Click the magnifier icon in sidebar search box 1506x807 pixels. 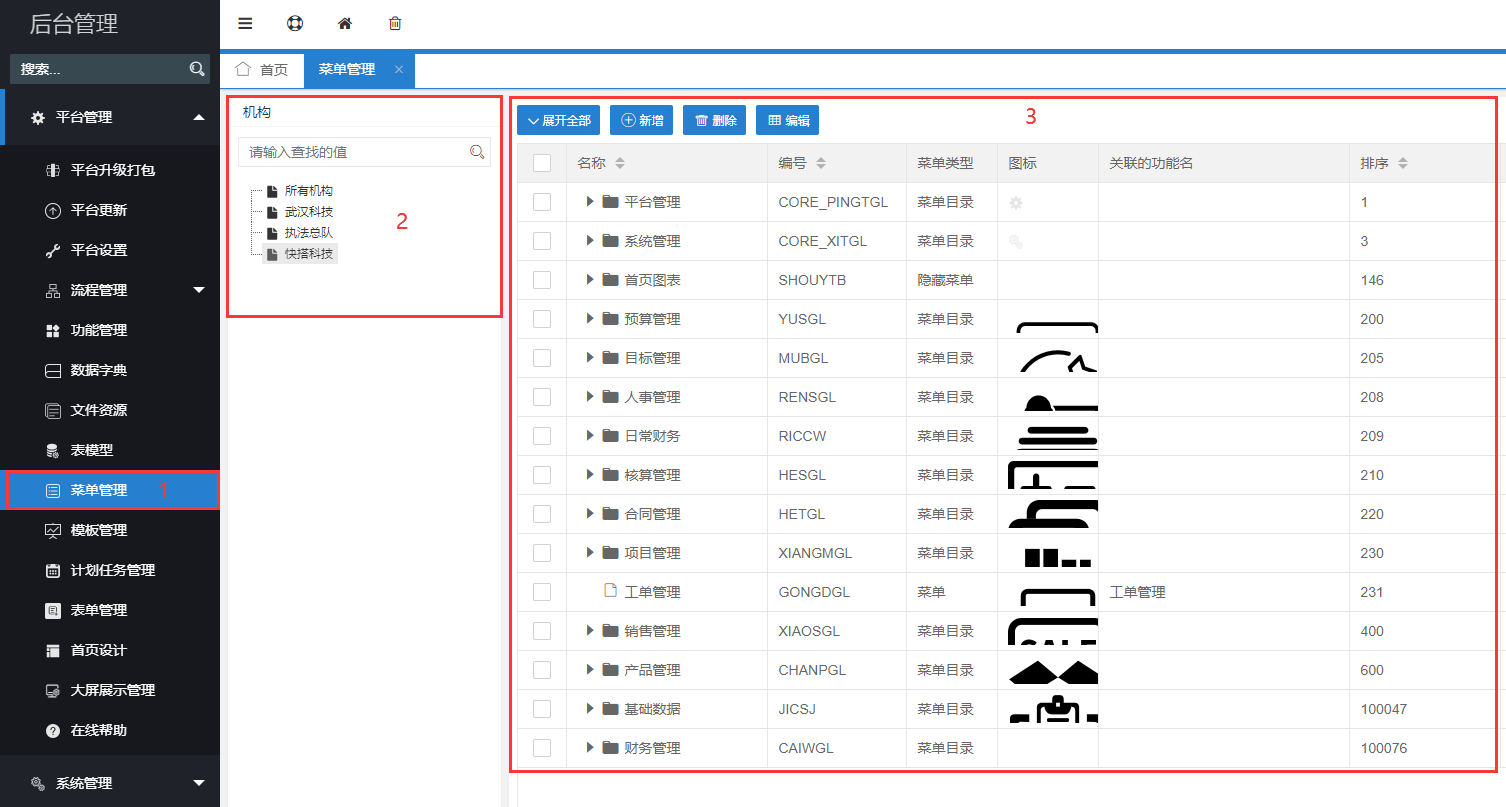(x=197, y=69)
